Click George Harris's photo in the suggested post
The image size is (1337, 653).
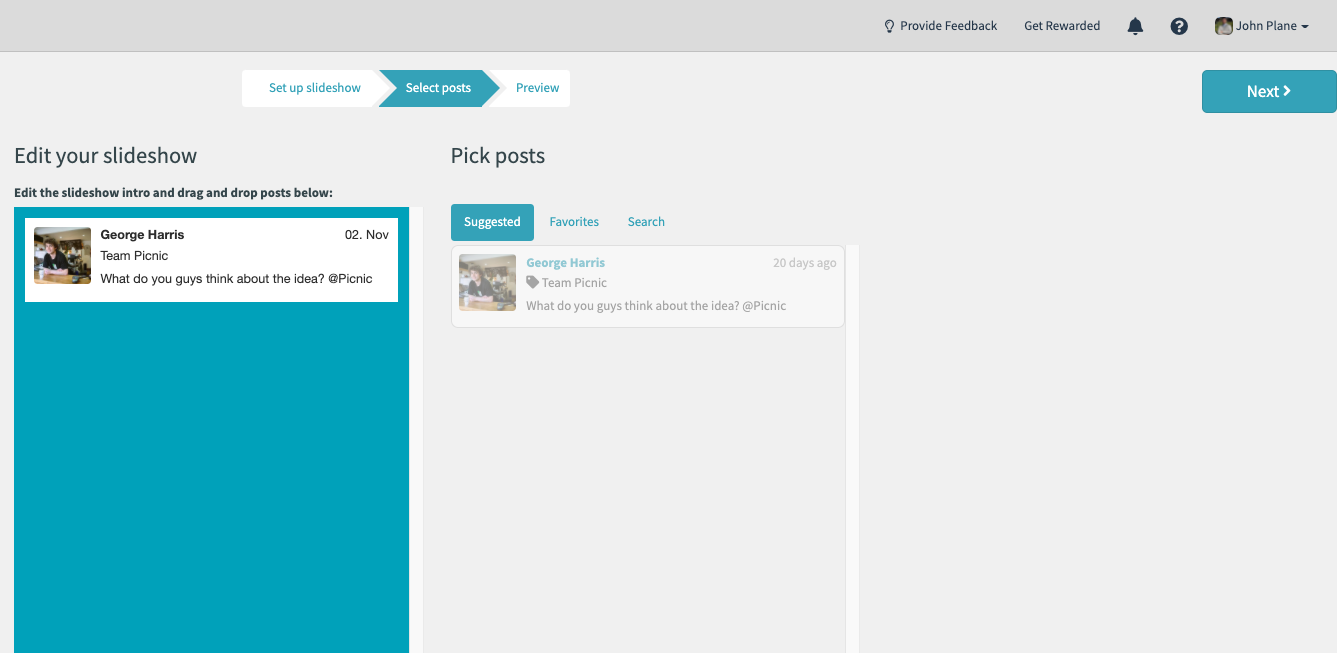[487, 283]
